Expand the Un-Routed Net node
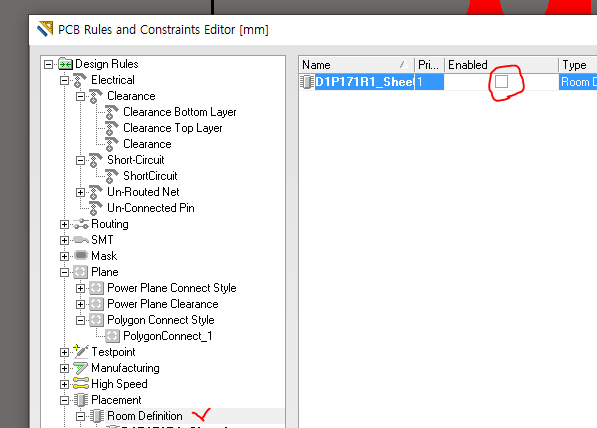The image size is (597, 428). tap(80, 192)
